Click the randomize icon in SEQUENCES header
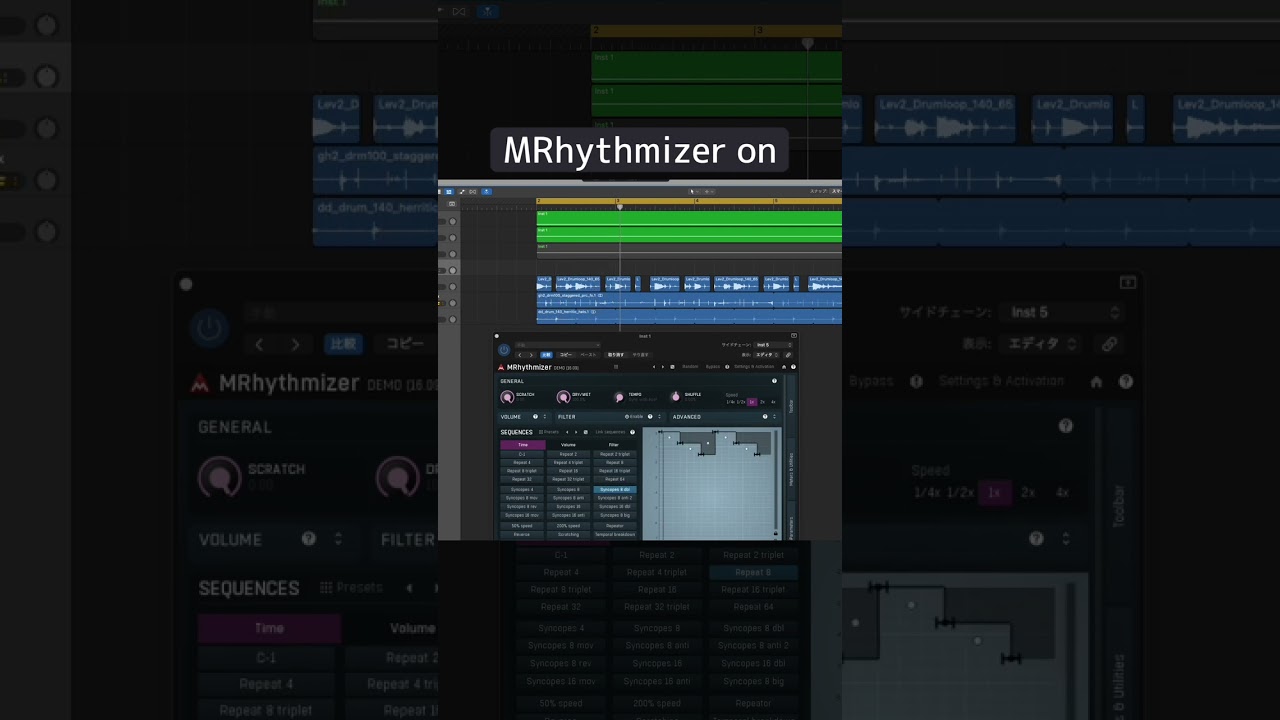 [x=586, y=432]
